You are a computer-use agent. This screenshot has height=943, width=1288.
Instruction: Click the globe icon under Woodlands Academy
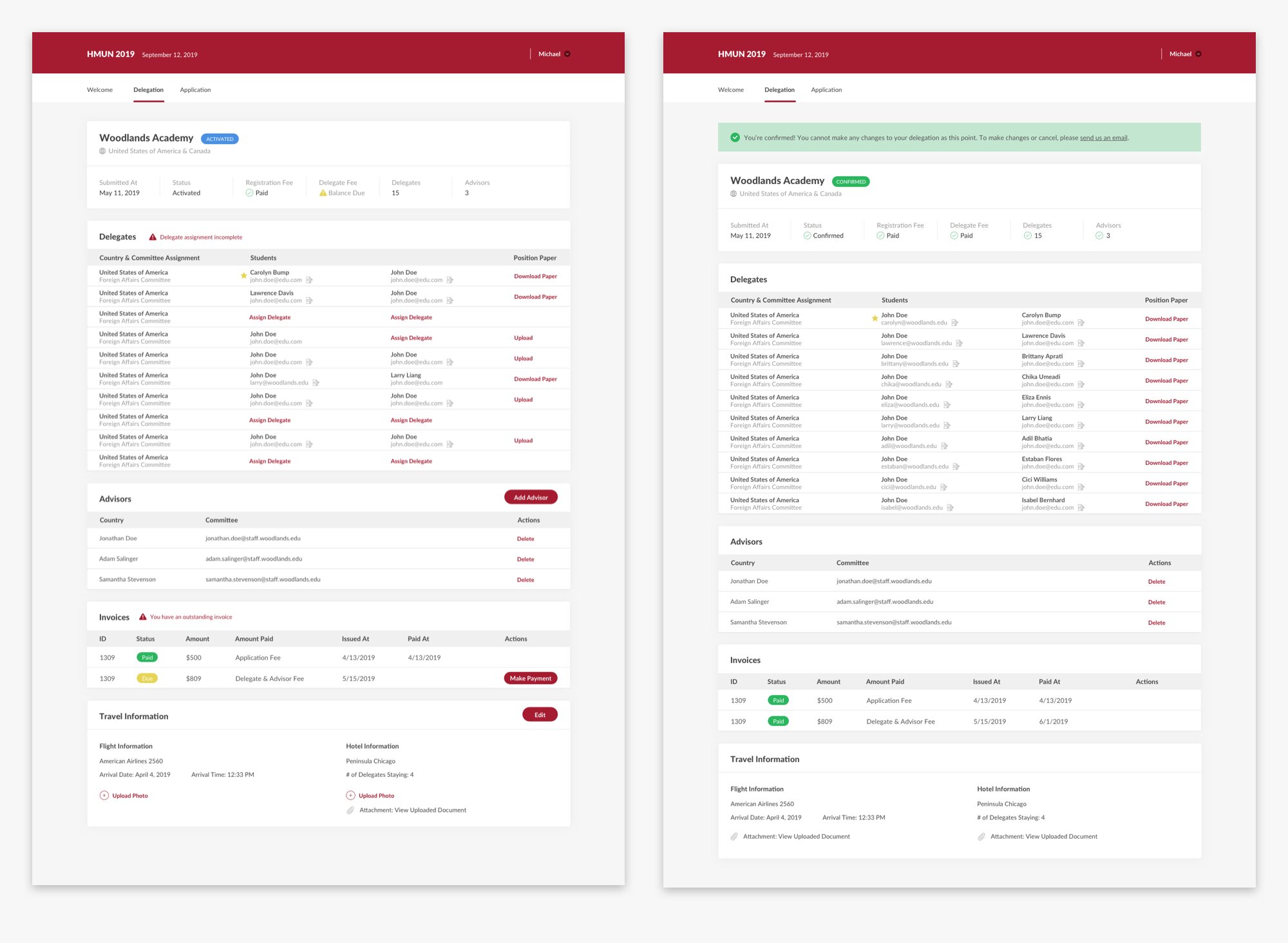101,151
